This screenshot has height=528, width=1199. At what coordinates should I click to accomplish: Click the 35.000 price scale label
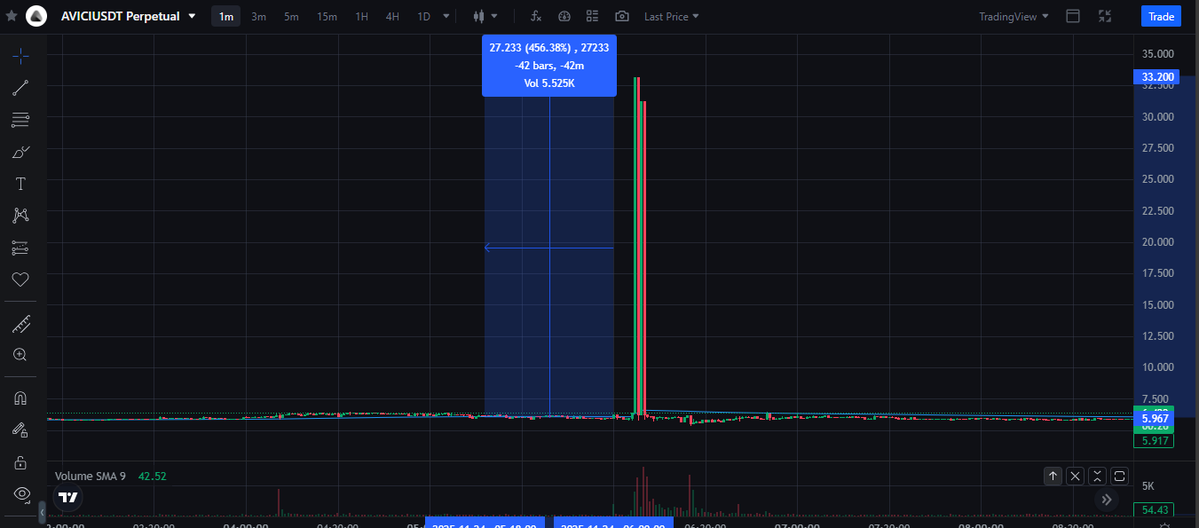click(x=1158, y=54)
